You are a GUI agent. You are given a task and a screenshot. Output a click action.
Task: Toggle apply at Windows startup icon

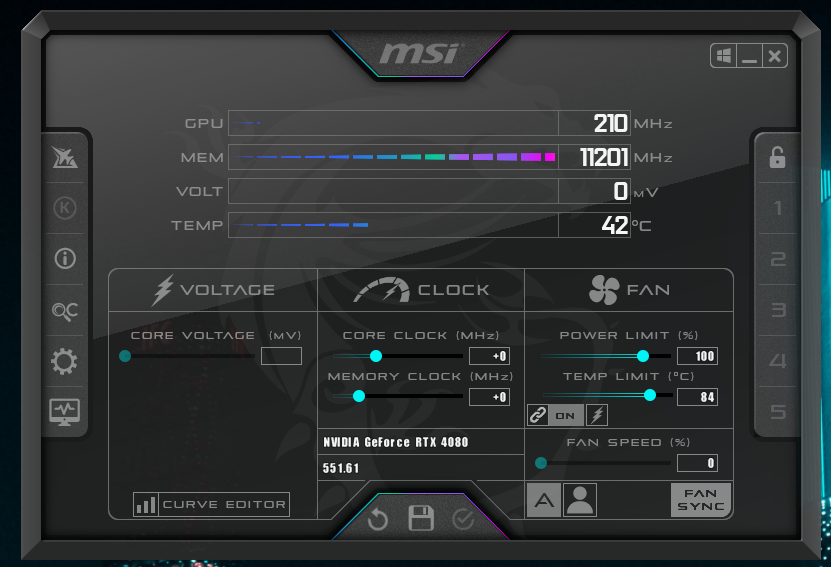[723, 56]
